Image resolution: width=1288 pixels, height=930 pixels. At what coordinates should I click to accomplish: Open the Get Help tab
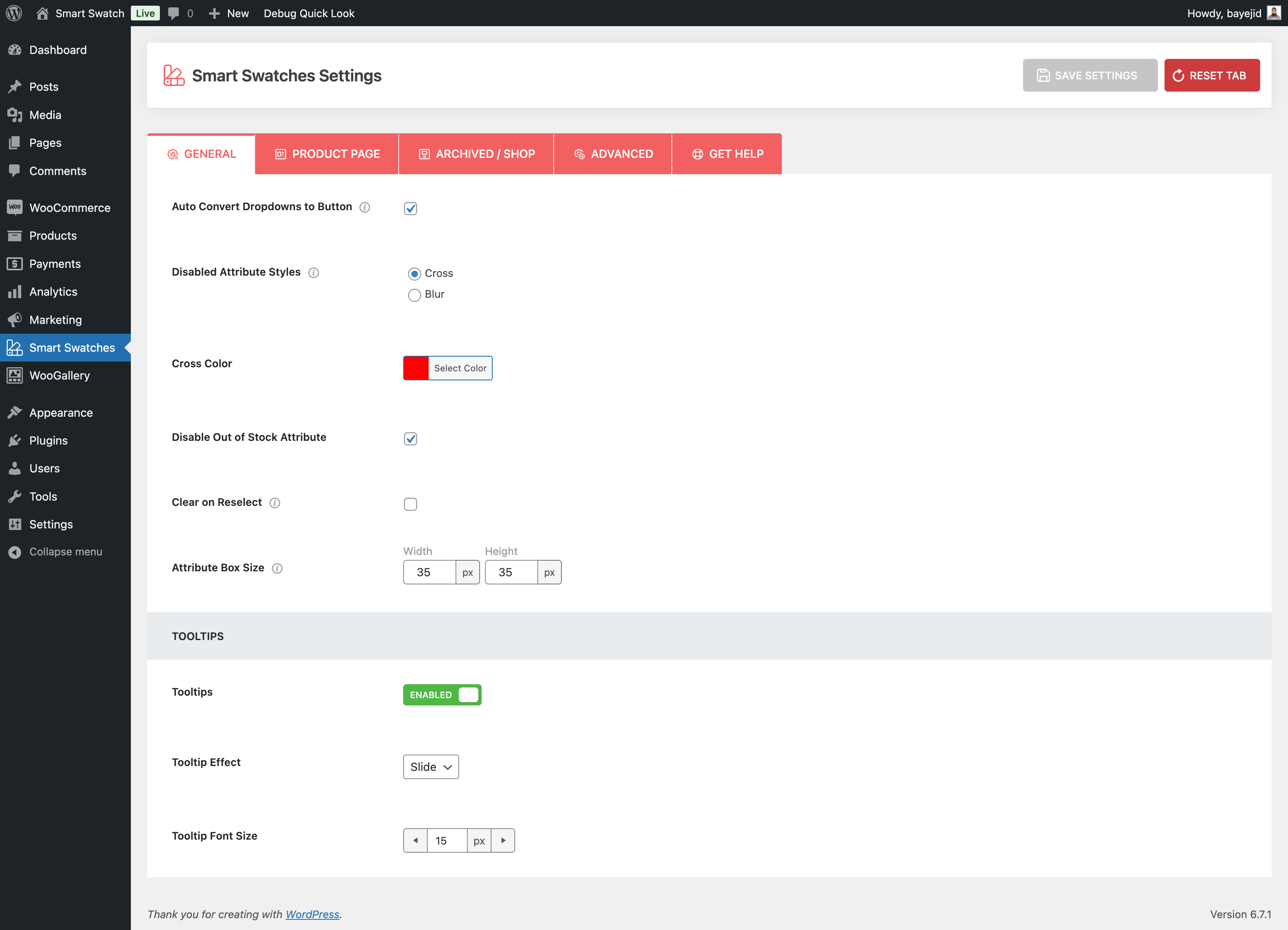tap(727, 154)
